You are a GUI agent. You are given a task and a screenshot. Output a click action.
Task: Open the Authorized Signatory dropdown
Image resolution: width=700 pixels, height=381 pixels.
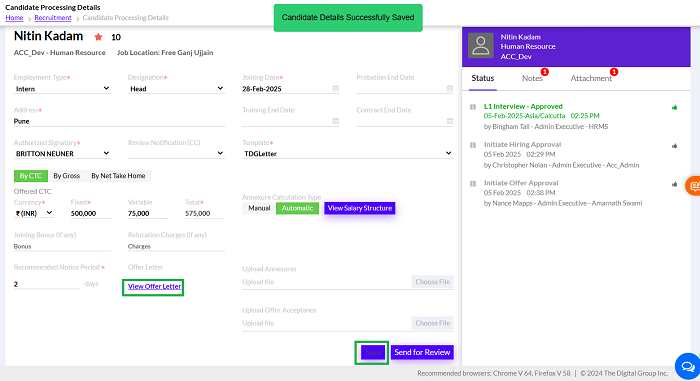[62, 153]
